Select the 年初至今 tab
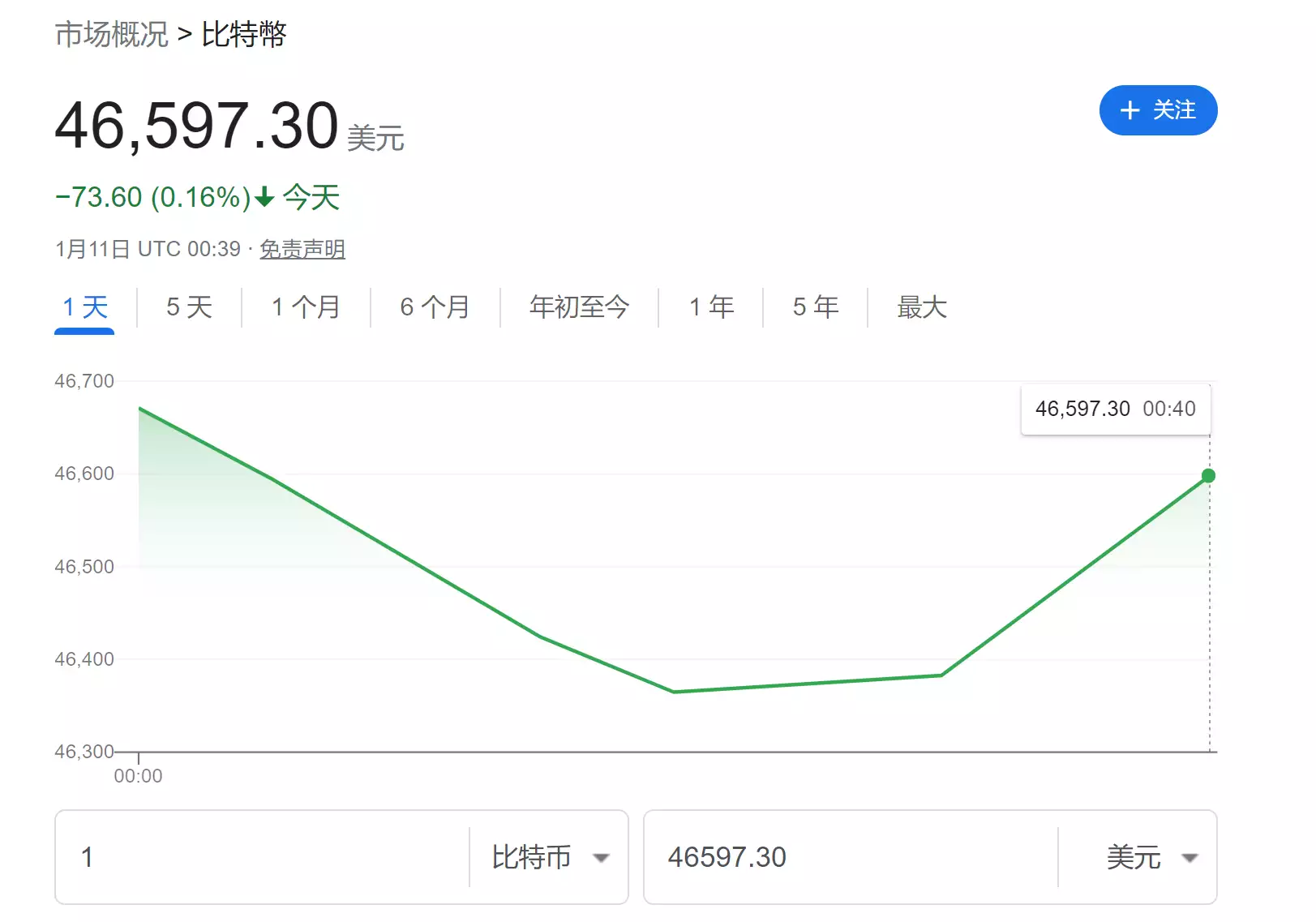Image resolution: width=1316 pixels, height=922 pixels. click(579, 307)
